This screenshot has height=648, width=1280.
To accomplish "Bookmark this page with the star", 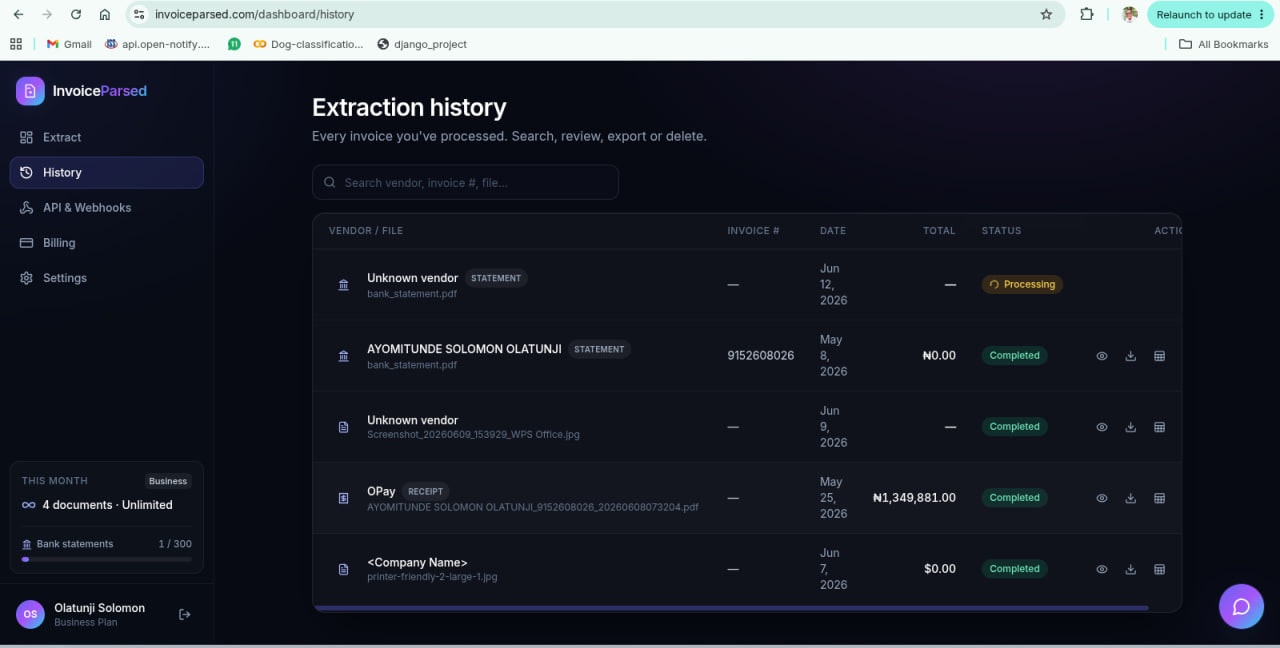I will pos(1046,14).
